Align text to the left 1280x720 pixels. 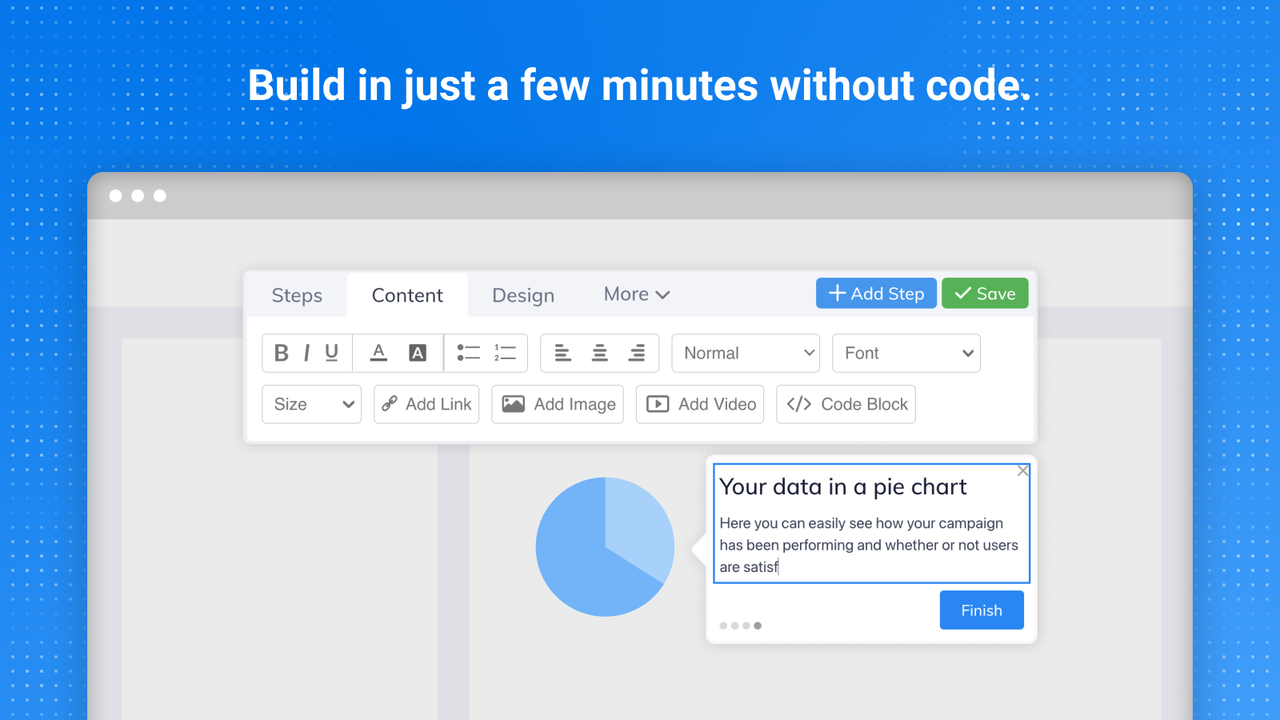pos(563,353)
